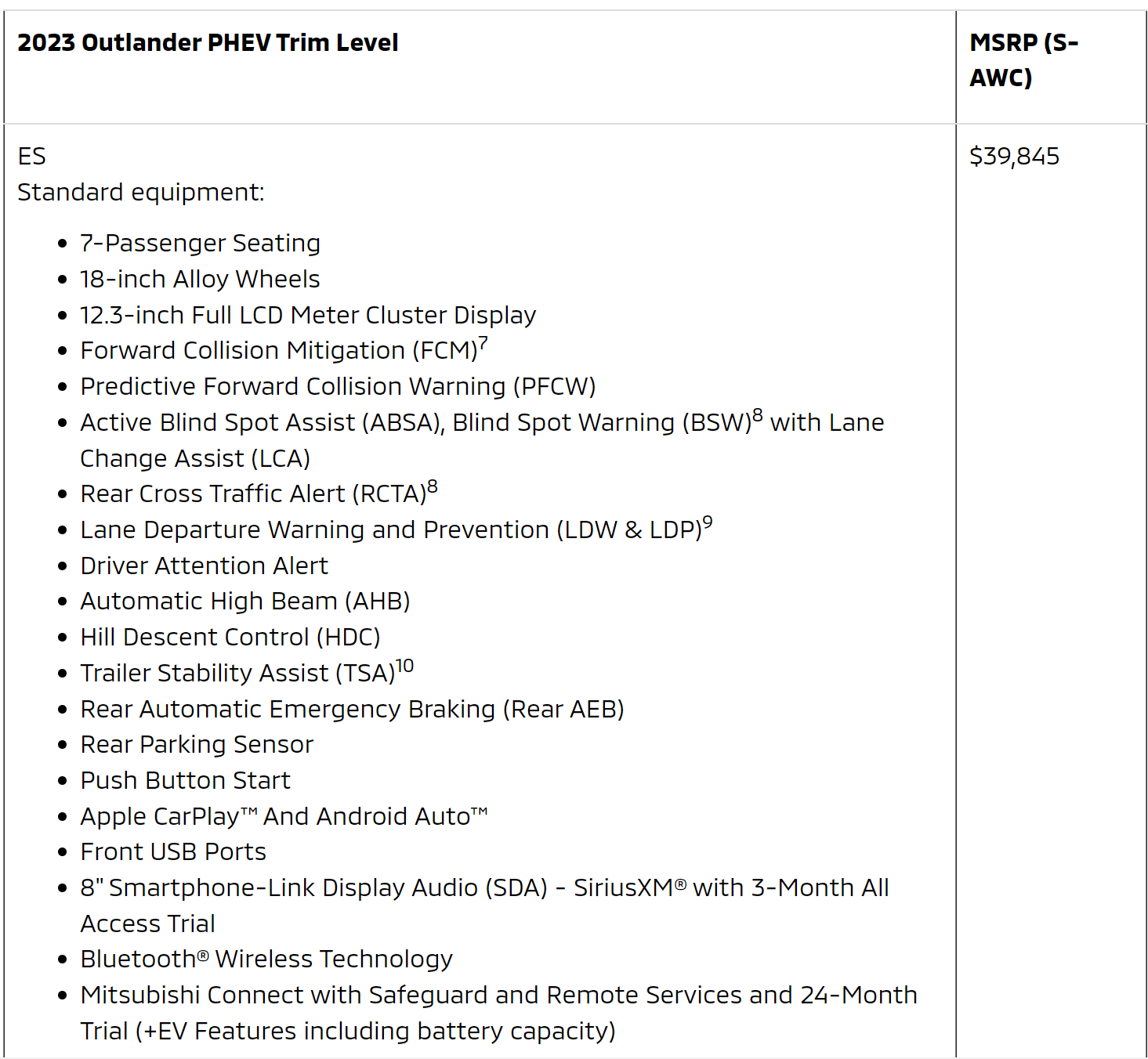
Task: Click the "Driver Attention Alert" item
Action: [x=204, y=566]
